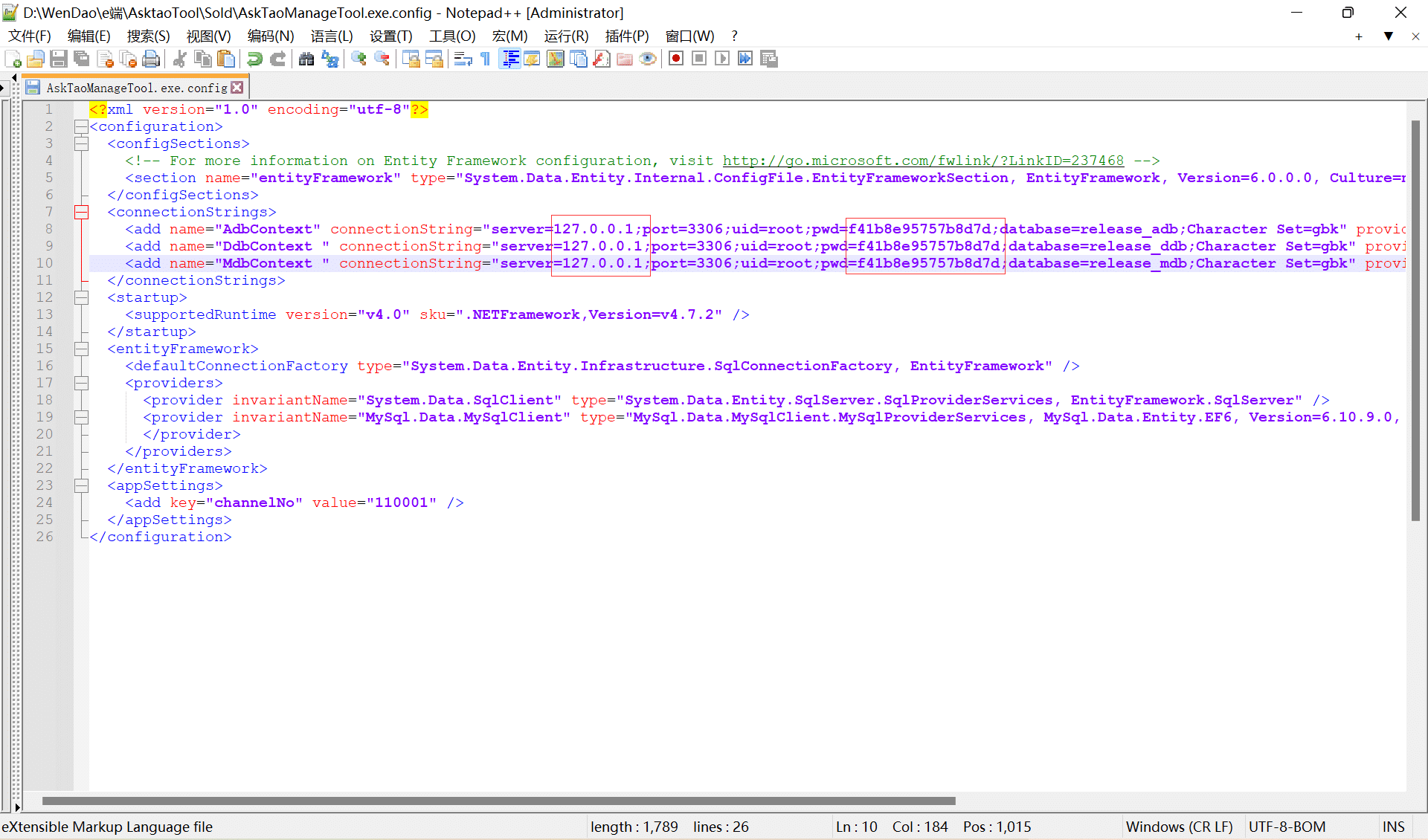Click the Undo green arrow icon
The image size is (1428, 840).
click(254, 59)
